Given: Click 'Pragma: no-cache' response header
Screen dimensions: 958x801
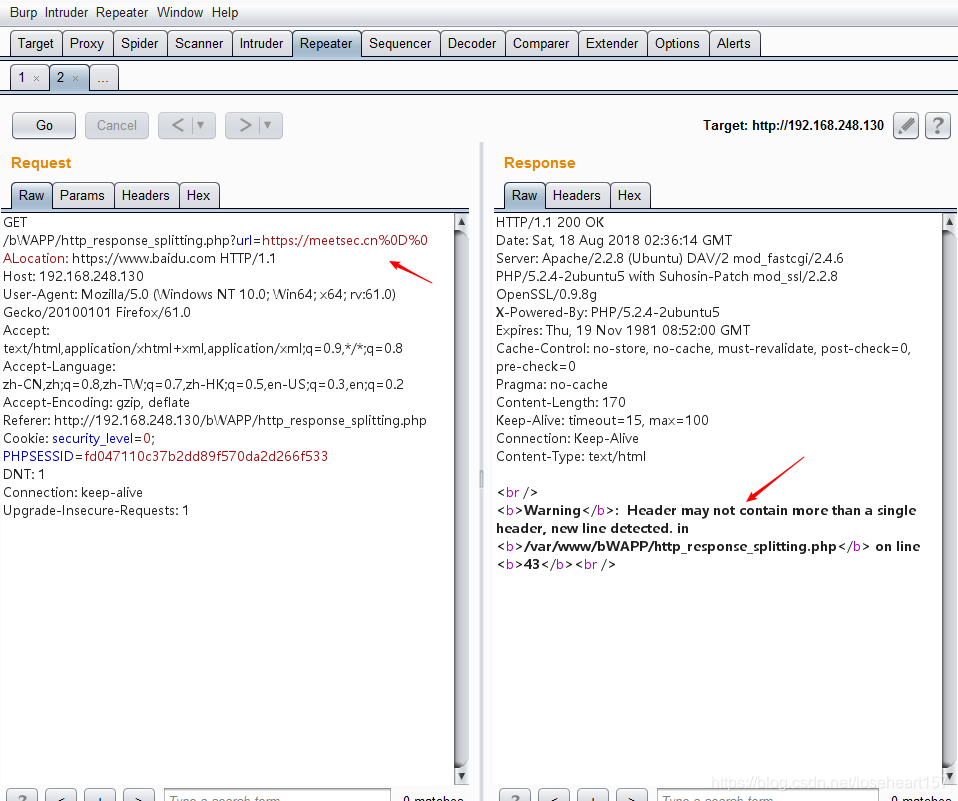Looking at the screenshot, I should [x=552, y=384].
